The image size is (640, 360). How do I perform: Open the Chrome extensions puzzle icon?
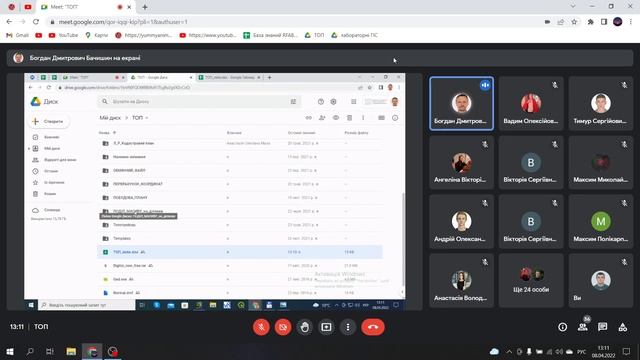click(x=590, y=22)
